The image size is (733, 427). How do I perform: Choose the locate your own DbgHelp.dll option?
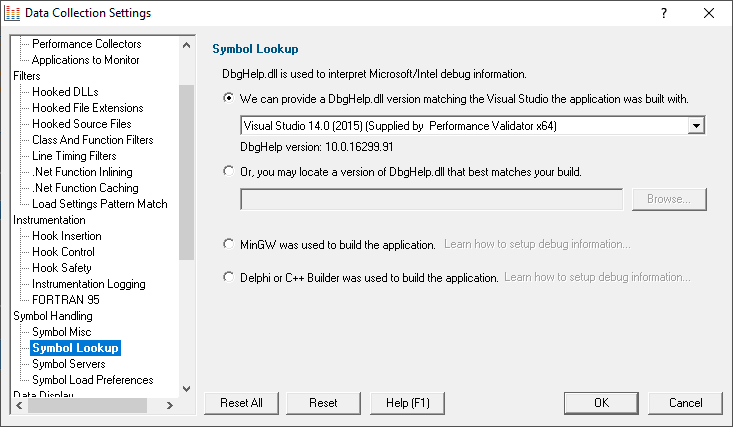229,171
